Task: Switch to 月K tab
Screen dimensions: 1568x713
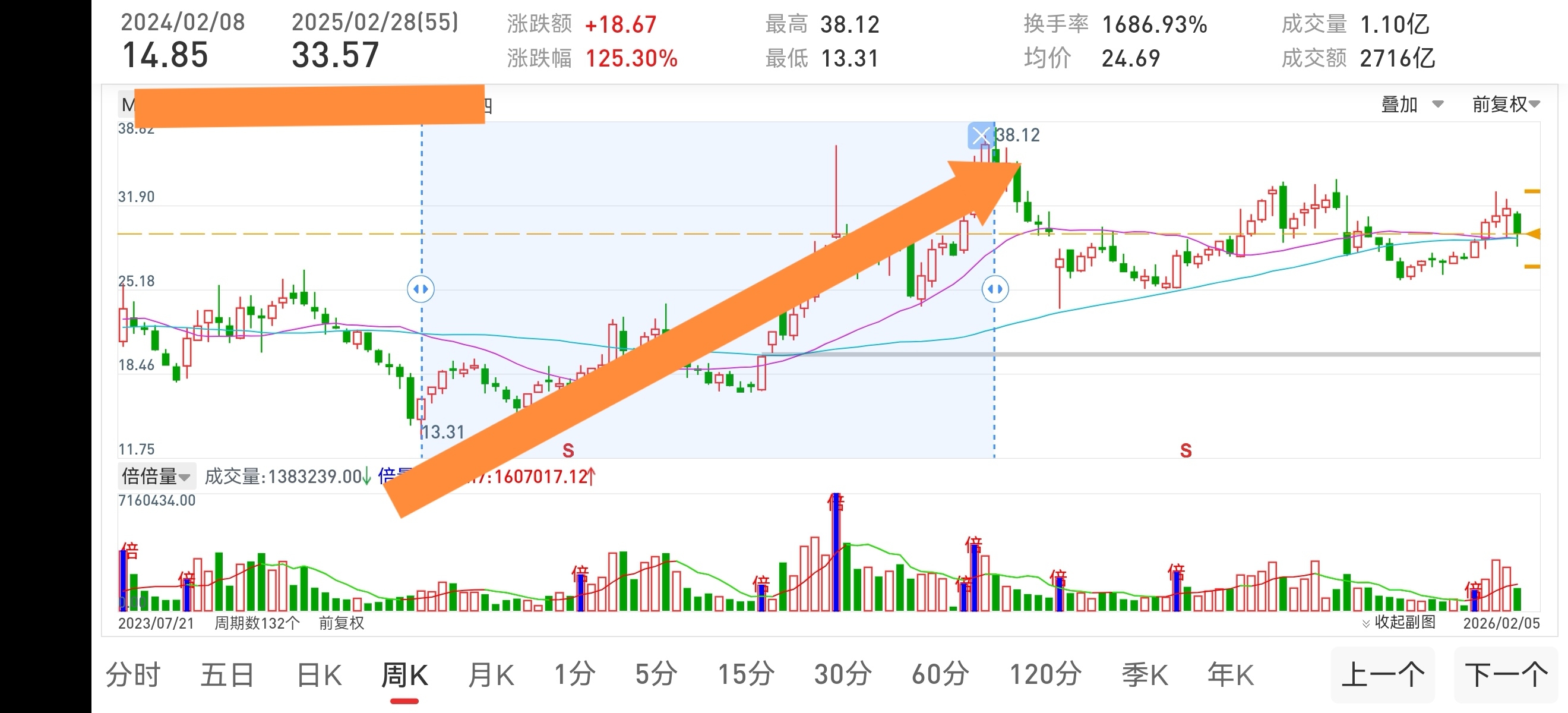Action: pos(491,674)
